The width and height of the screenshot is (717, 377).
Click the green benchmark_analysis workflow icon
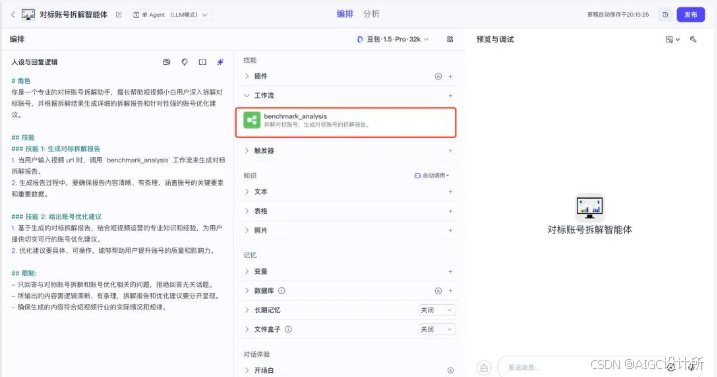click(251, 120)
